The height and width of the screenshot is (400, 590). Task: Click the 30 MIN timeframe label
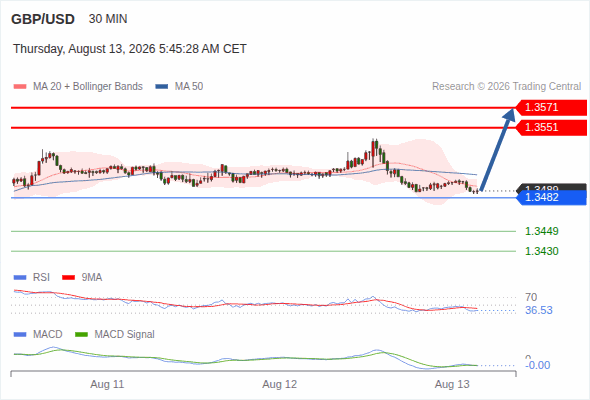(108, 19)
